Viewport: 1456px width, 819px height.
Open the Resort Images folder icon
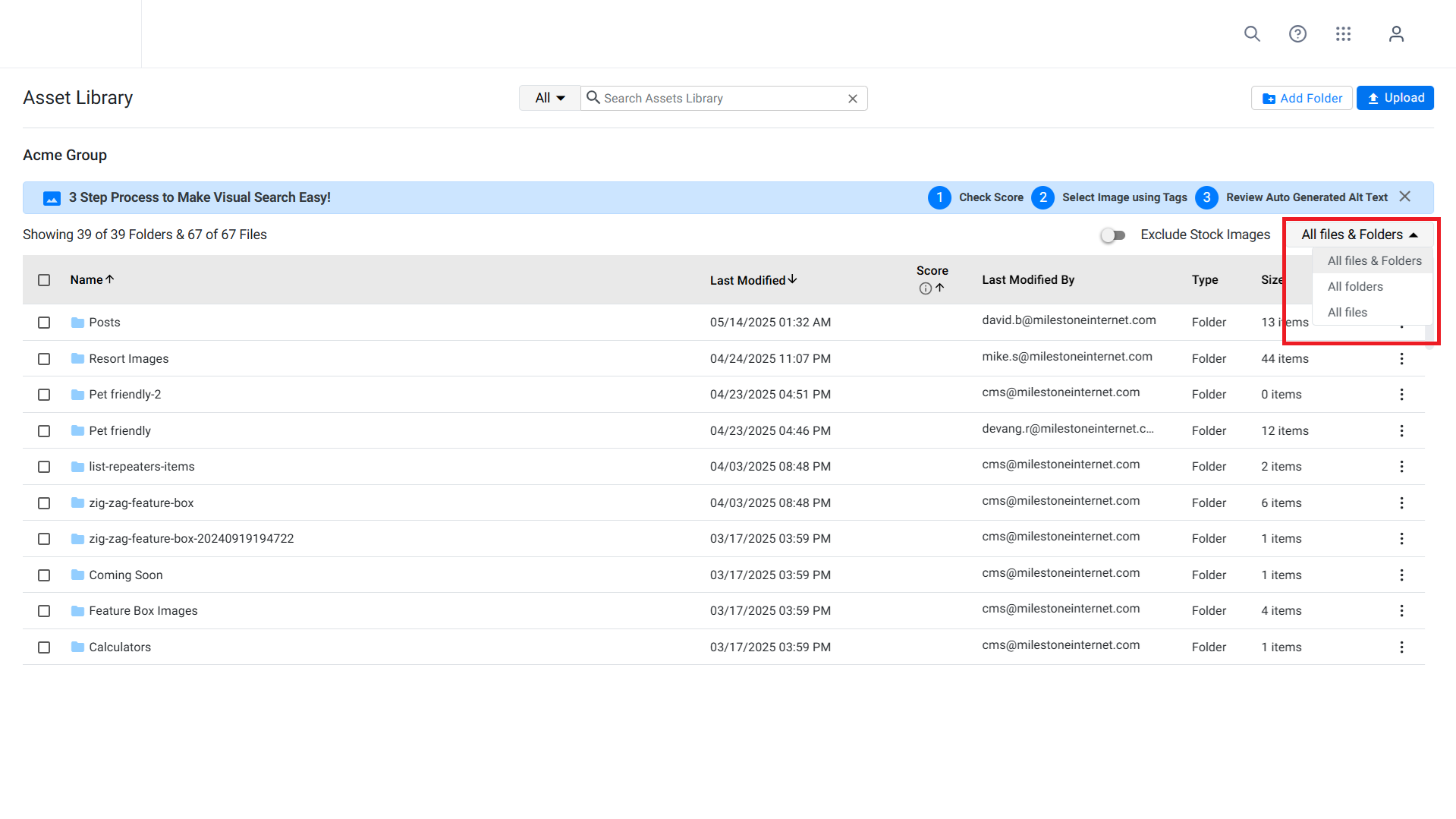pyautogui.click(x=77, y=358)
